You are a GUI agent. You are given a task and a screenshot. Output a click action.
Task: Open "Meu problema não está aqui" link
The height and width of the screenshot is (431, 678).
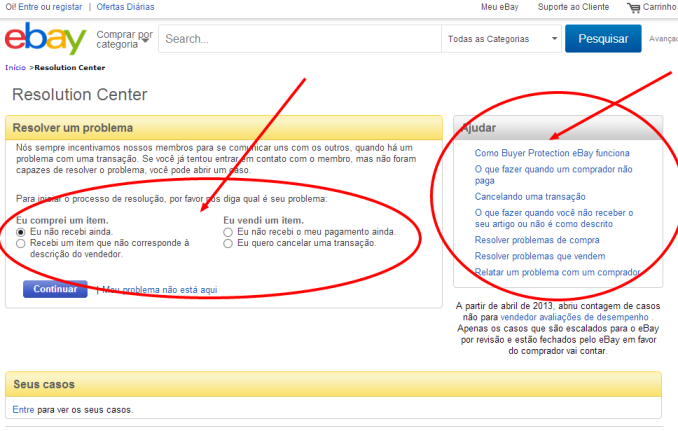point(160,290)
